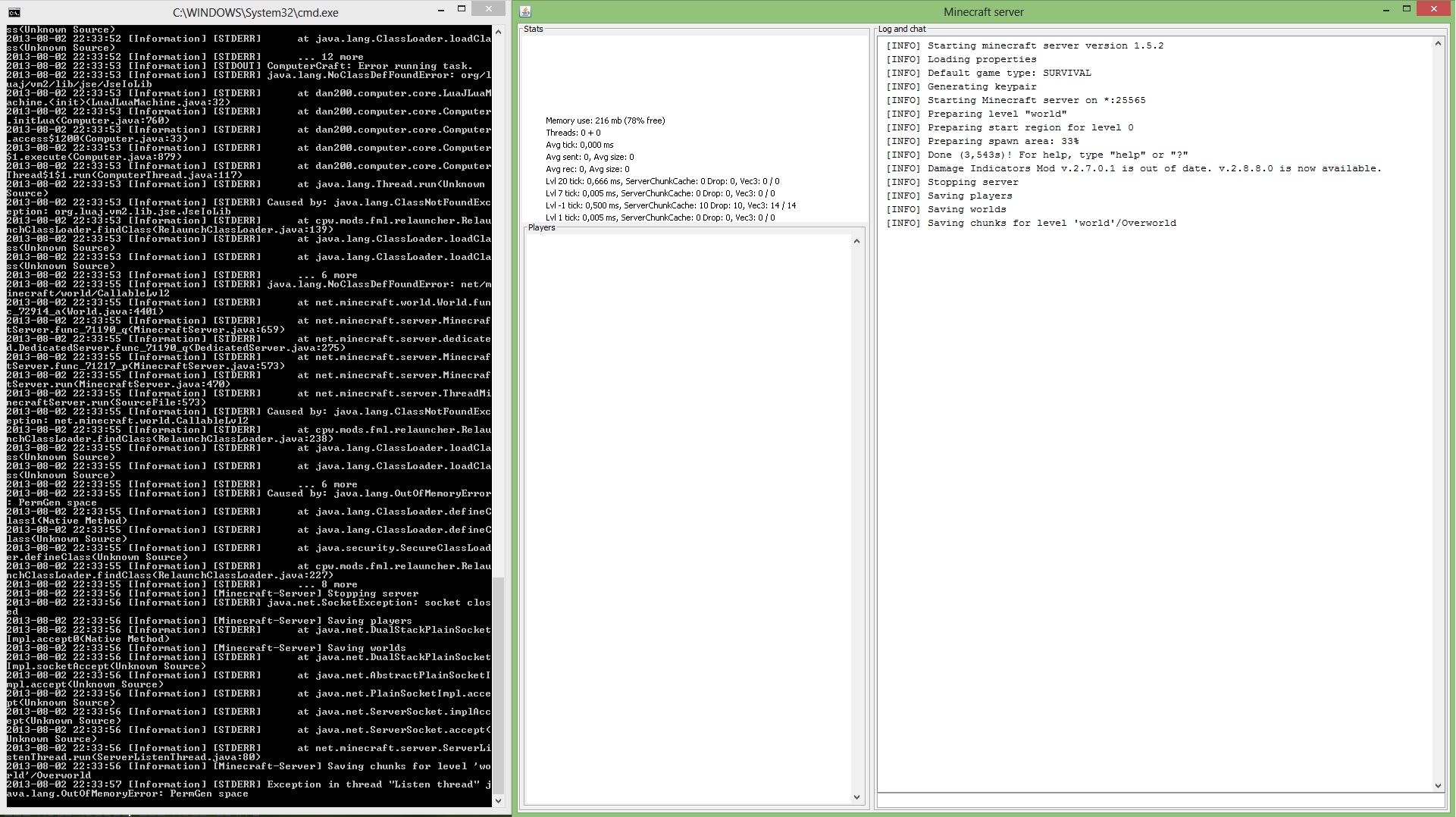Click the cmd window scroll down arrow
1456x817 pixels.
(498, 801)
